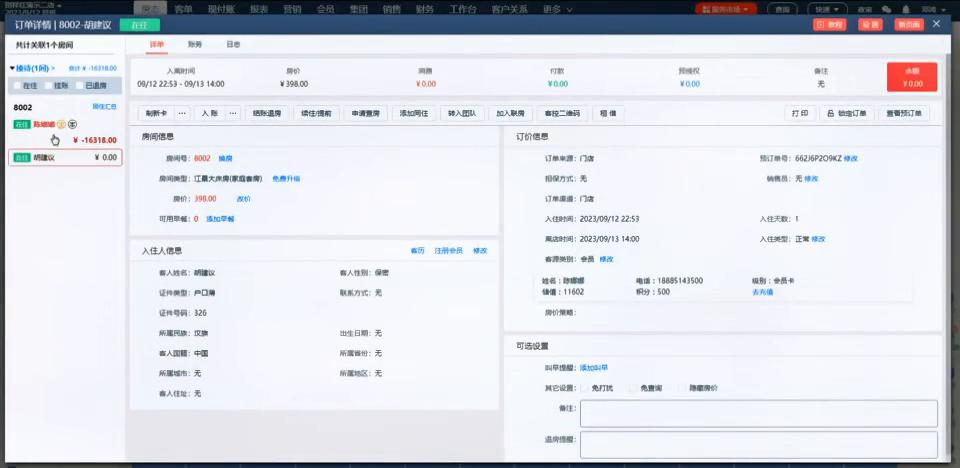
Task: Click into the 备注 remarks text box
Action: (x=759, y=413)
